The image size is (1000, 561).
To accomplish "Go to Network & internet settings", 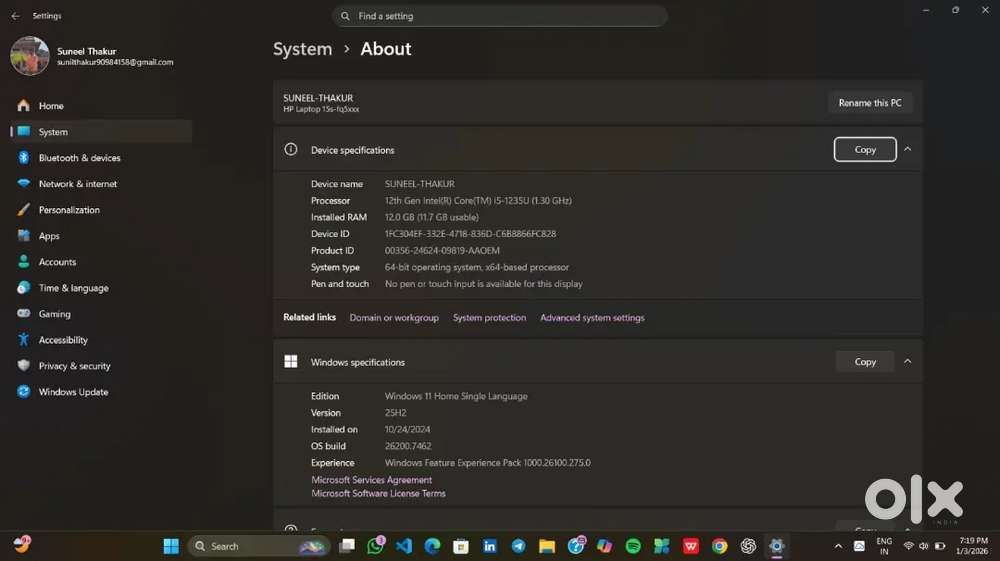I will [x=77, y=184].
